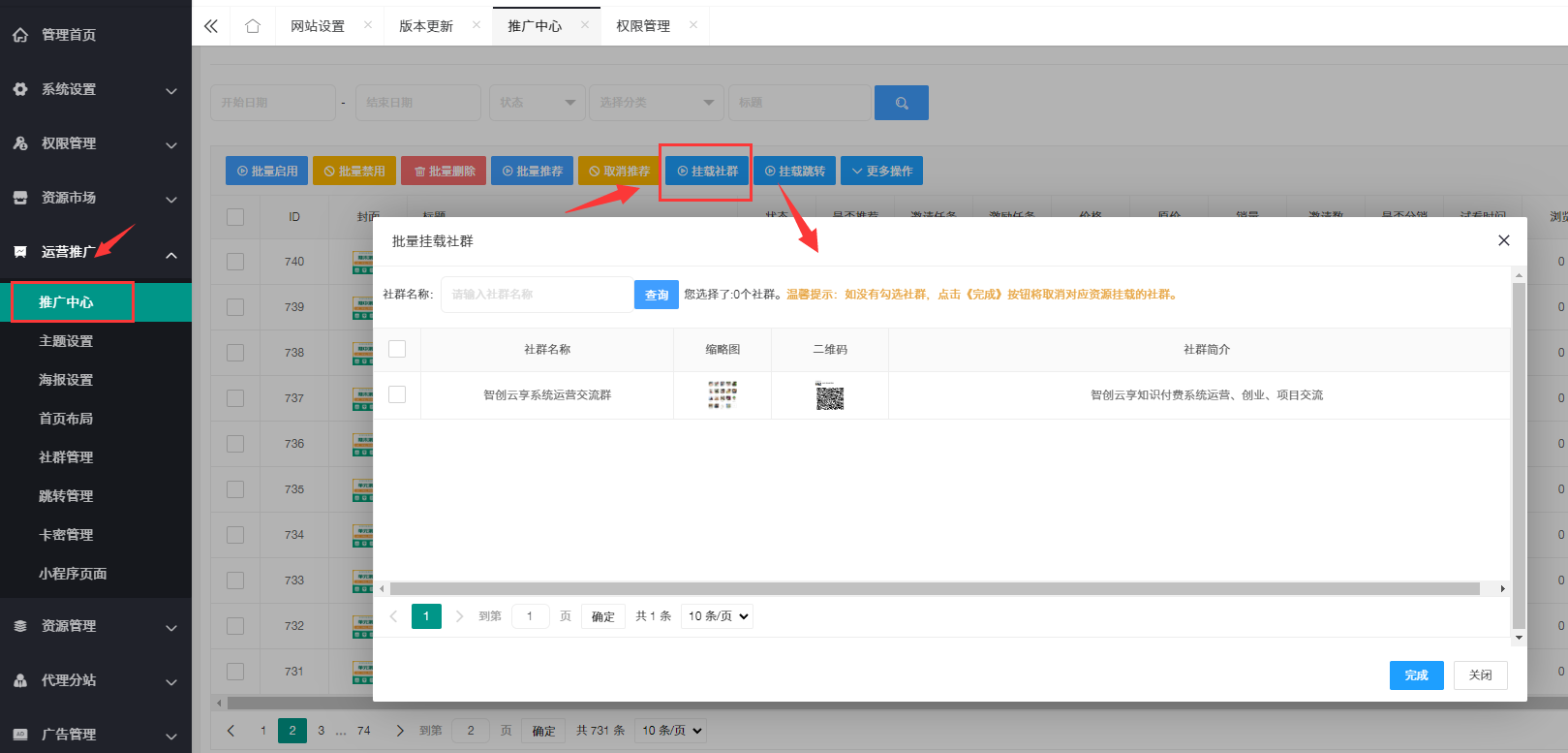Open 主题设置 in sidebar submenu
Image resolution: width=1568 pixels, height=753 pixels.
coord(66,341)
